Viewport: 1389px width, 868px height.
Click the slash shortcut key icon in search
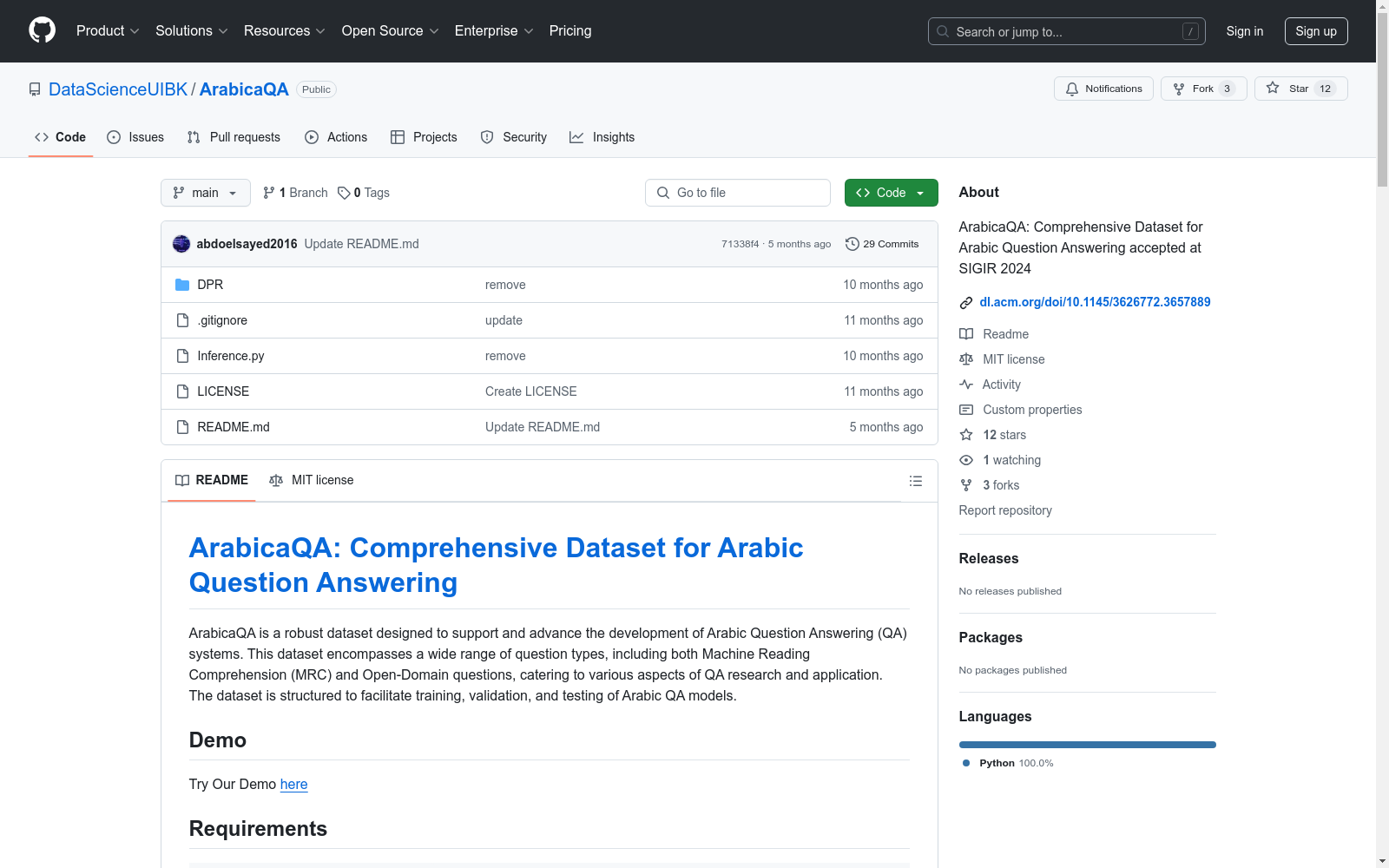pyautogui.click(x=1190, y=31)
